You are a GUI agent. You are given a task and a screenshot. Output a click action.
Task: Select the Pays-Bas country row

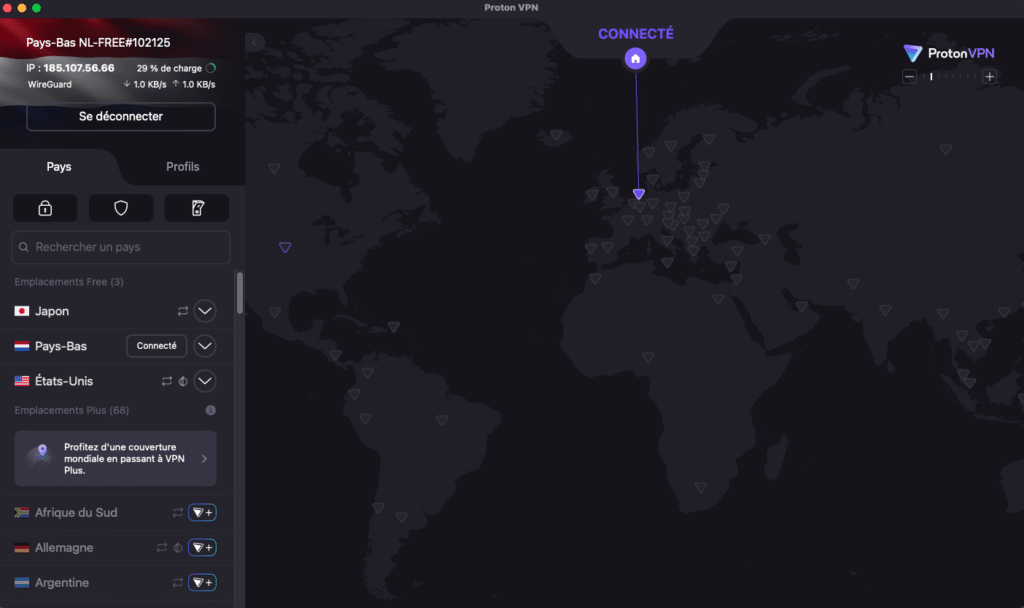pyautogui.click(x=116, y=346)
